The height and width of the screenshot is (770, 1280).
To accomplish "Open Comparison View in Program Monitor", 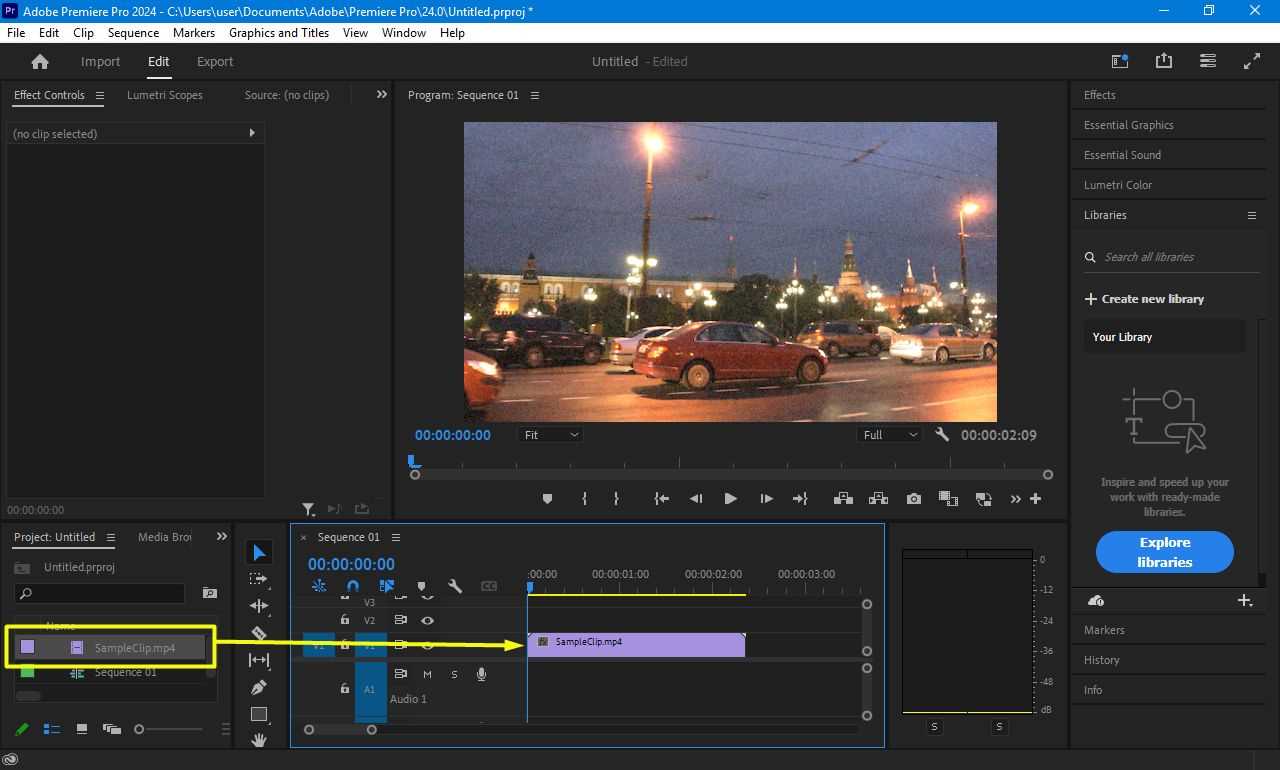I will (983, 498).
